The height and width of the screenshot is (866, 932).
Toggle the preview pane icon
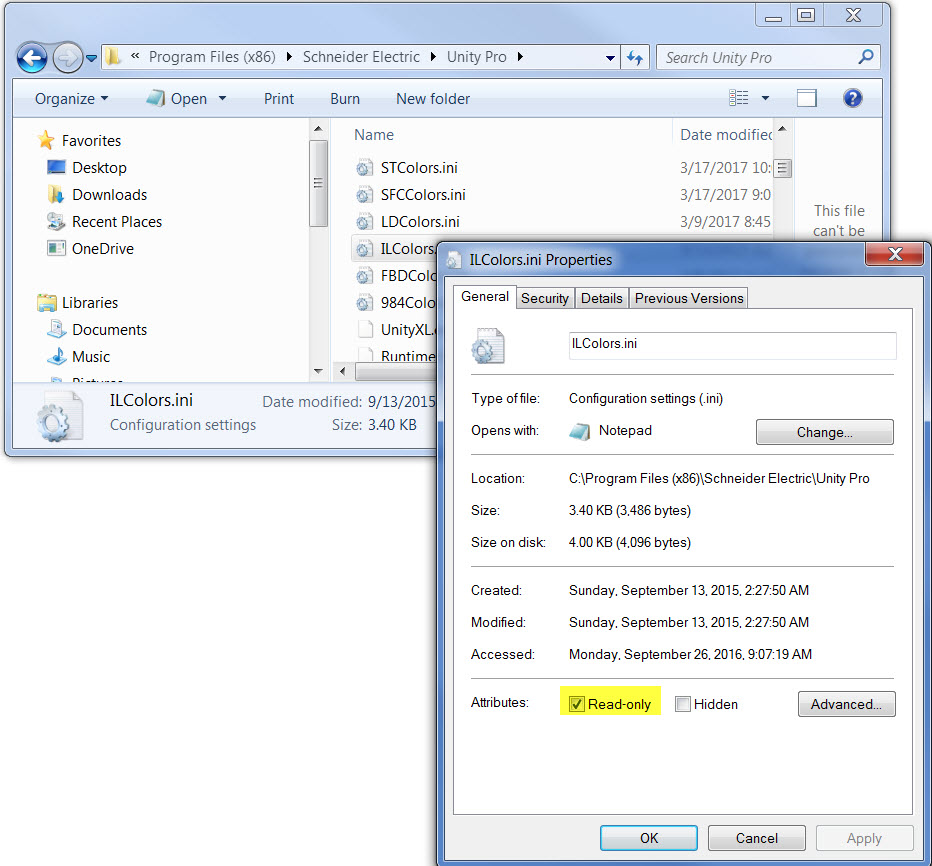coord(807,98)
